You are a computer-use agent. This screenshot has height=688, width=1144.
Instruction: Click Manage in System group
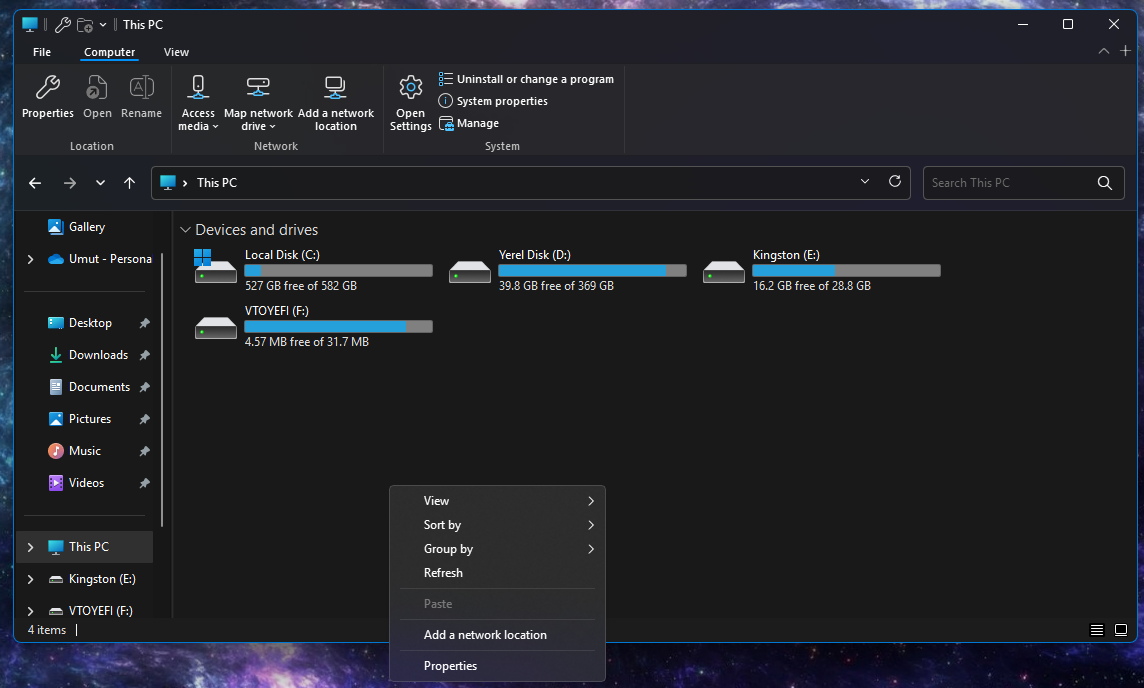click(468, 123)
